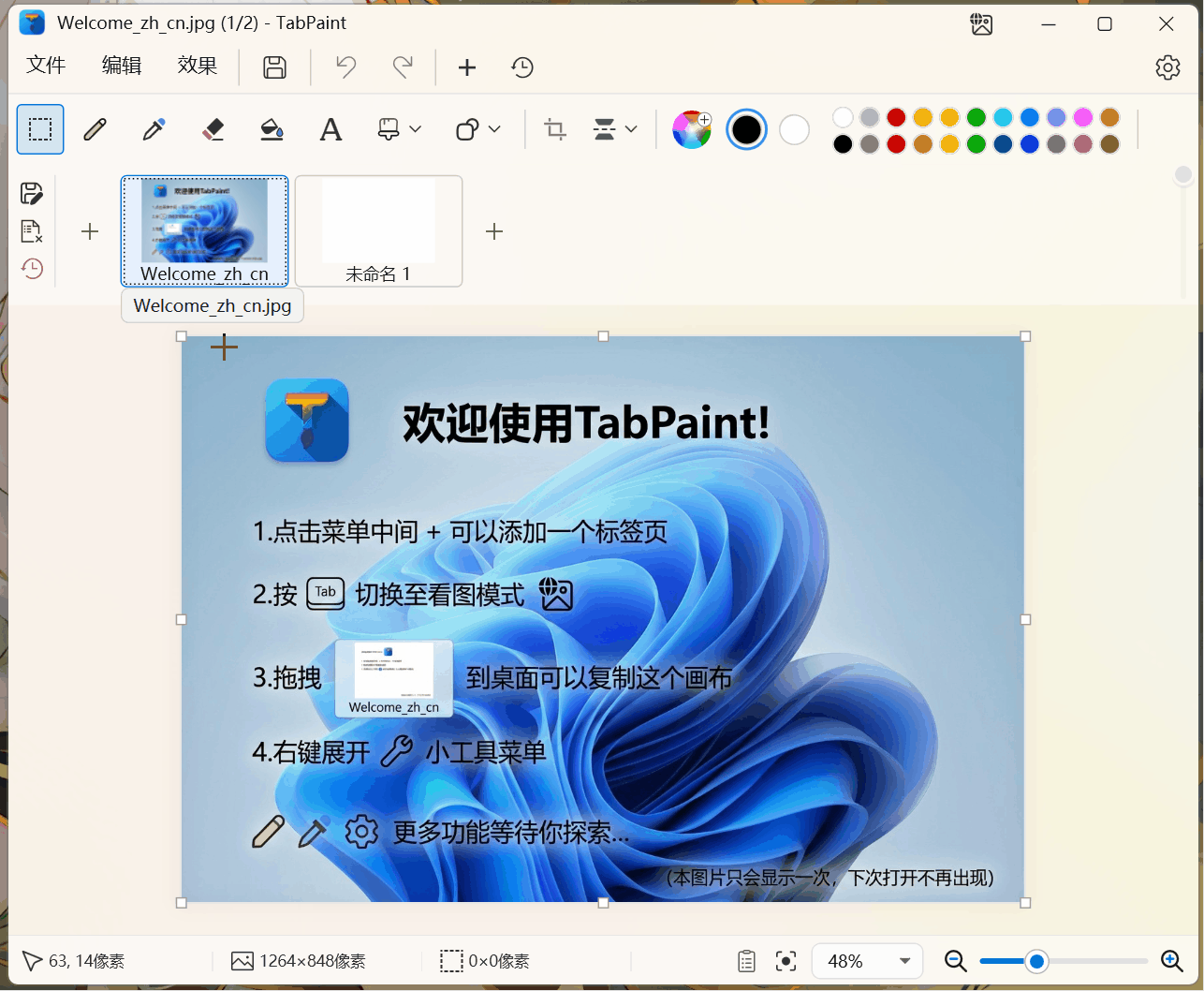
Task: Open the 文件 menu
Action: [x=46, y=66]
